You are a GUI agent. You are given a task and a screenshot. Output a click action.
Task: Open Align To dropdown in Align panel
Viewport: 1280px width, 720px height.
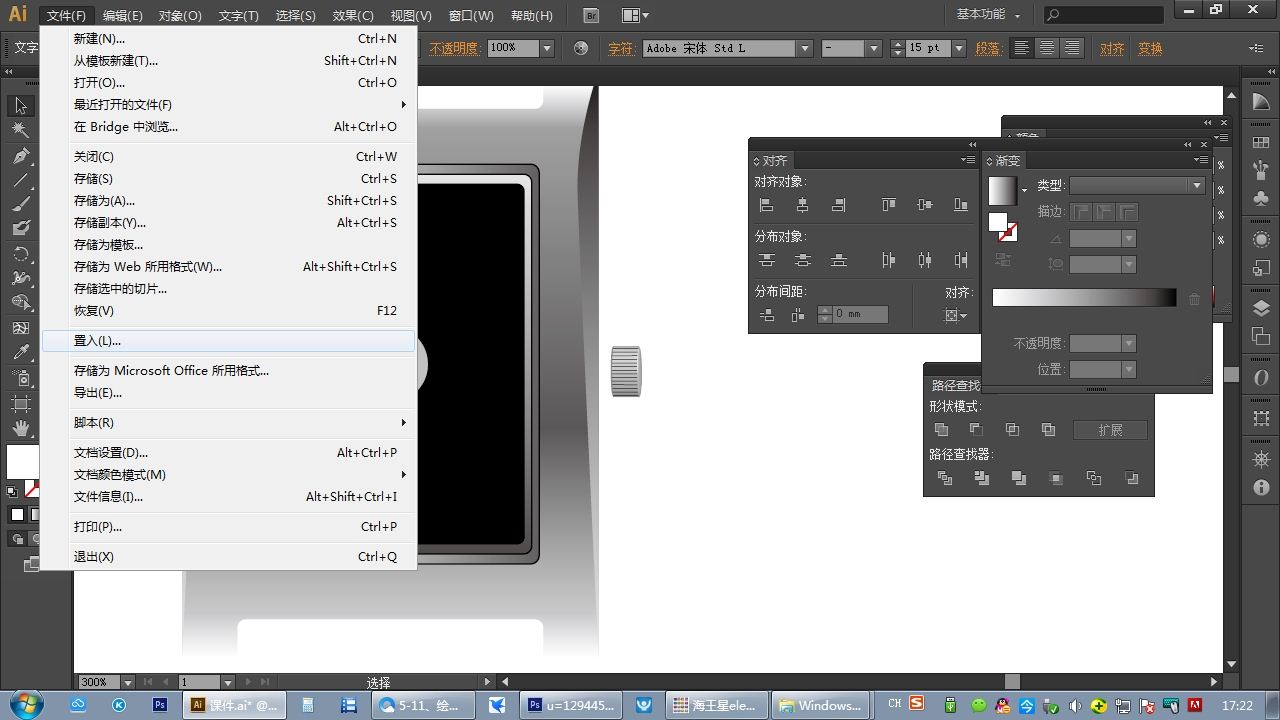[x=957, y=315]
